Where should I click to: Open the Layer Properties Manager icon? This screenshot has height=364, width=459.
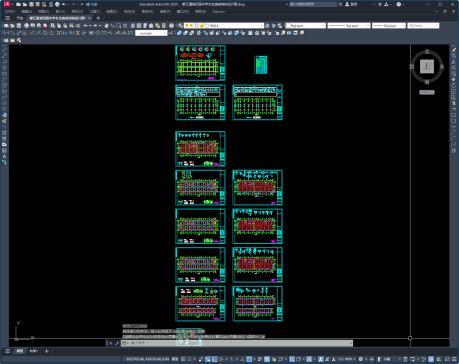180,26
